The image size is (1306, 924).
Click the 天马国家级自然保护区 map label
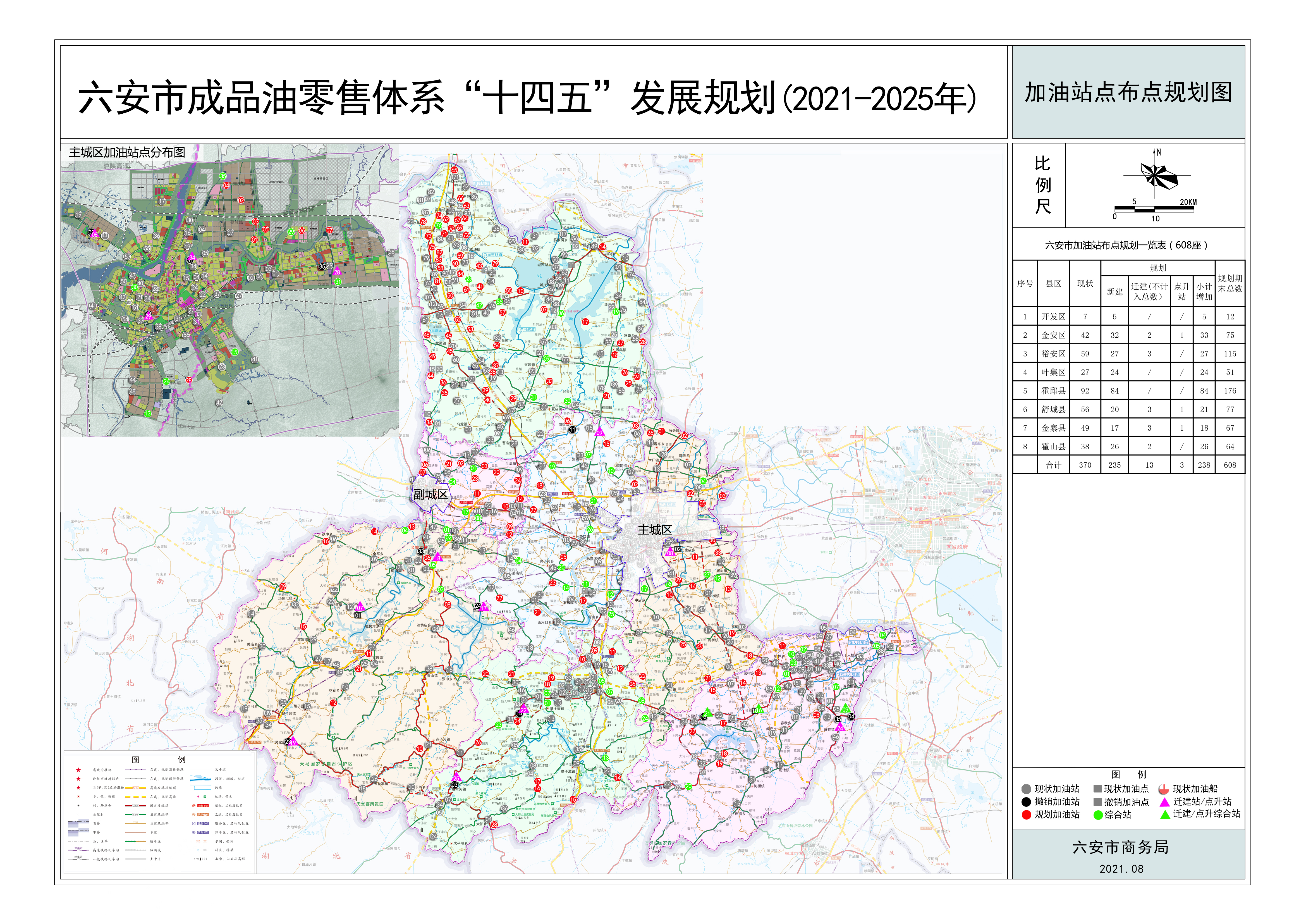[x=326, y=764]
